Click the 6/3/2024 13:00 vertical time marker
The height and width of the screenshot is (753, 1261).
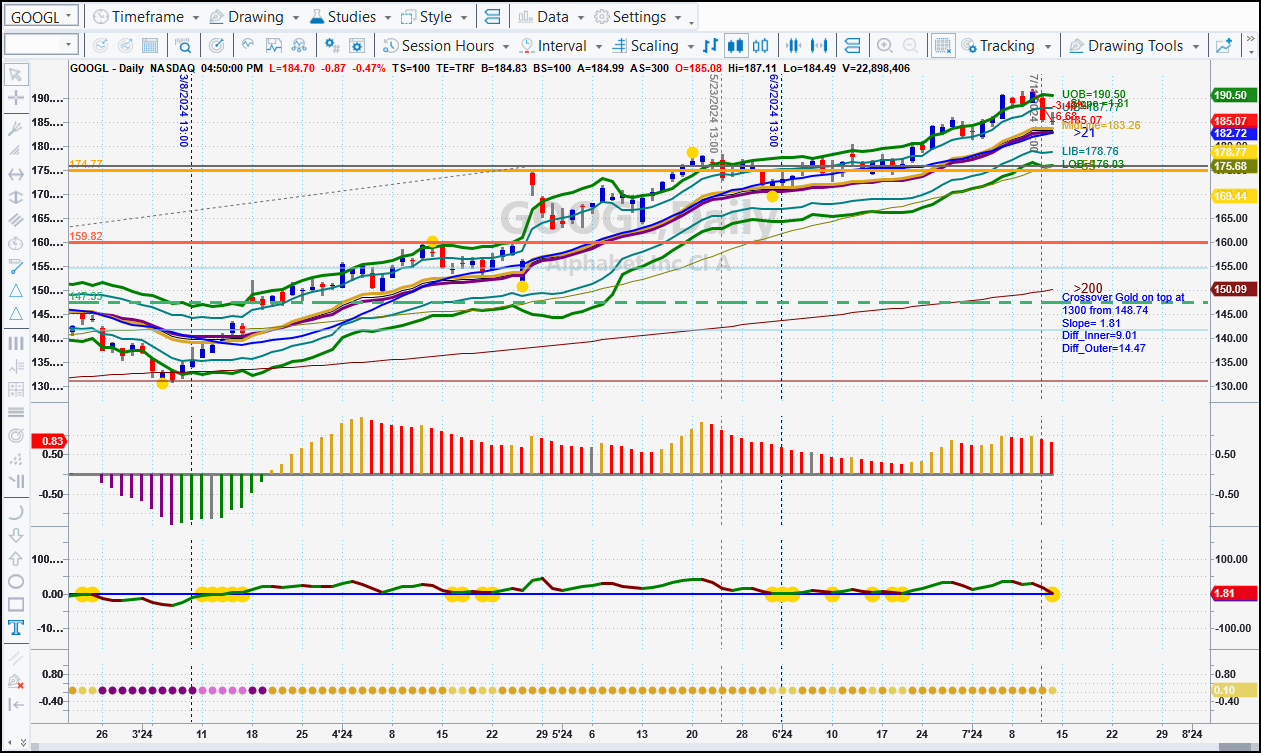pyautogui.click(x=775, y=111)
